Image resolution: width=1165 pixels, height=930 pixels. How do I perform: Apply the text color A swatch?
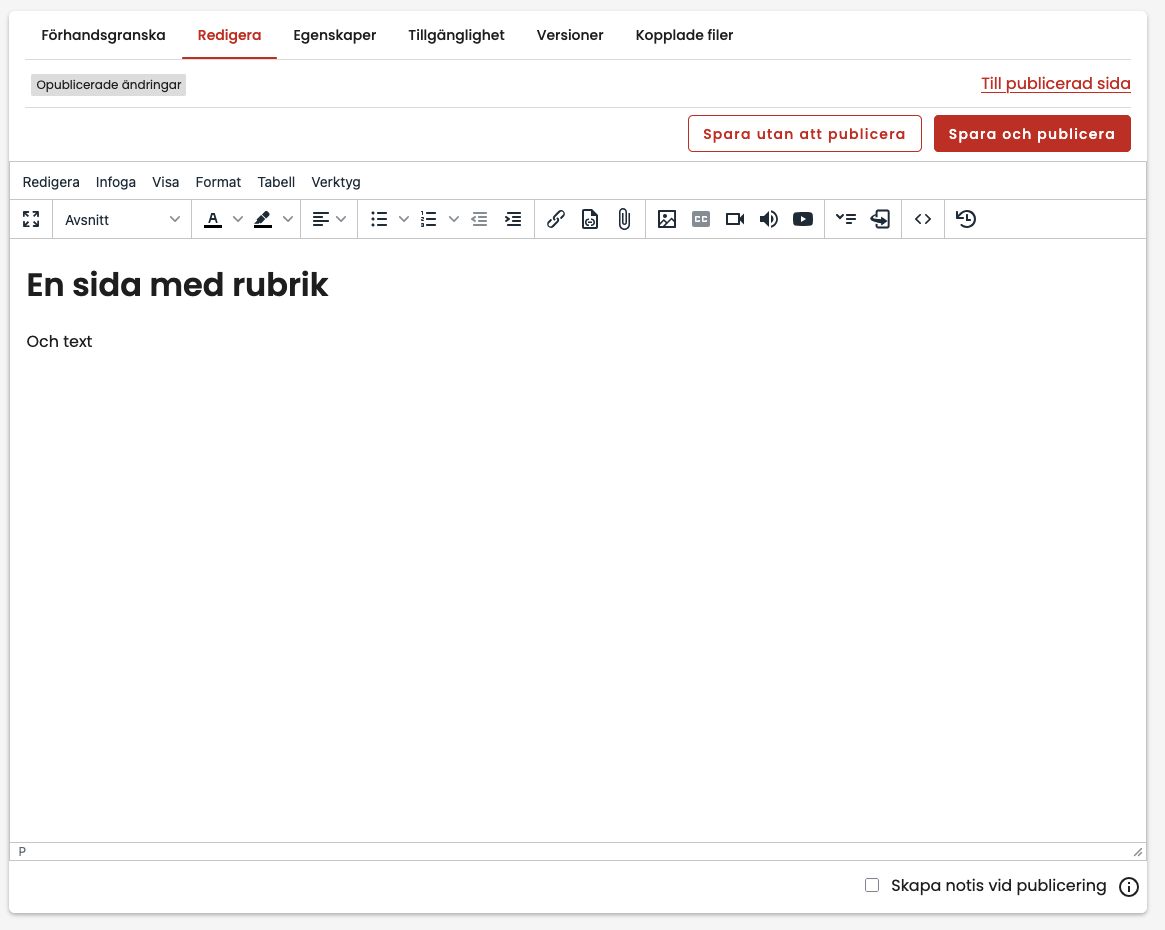point(213,219)
